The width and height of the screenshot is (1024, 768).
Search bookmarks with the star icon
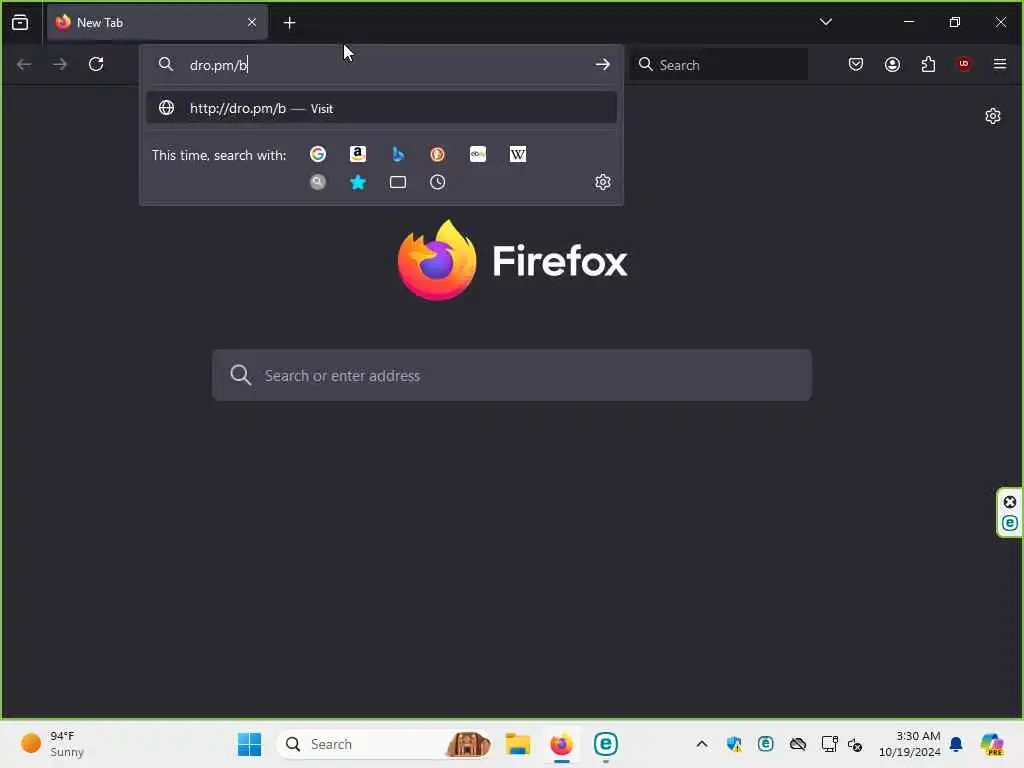point(358,182)
